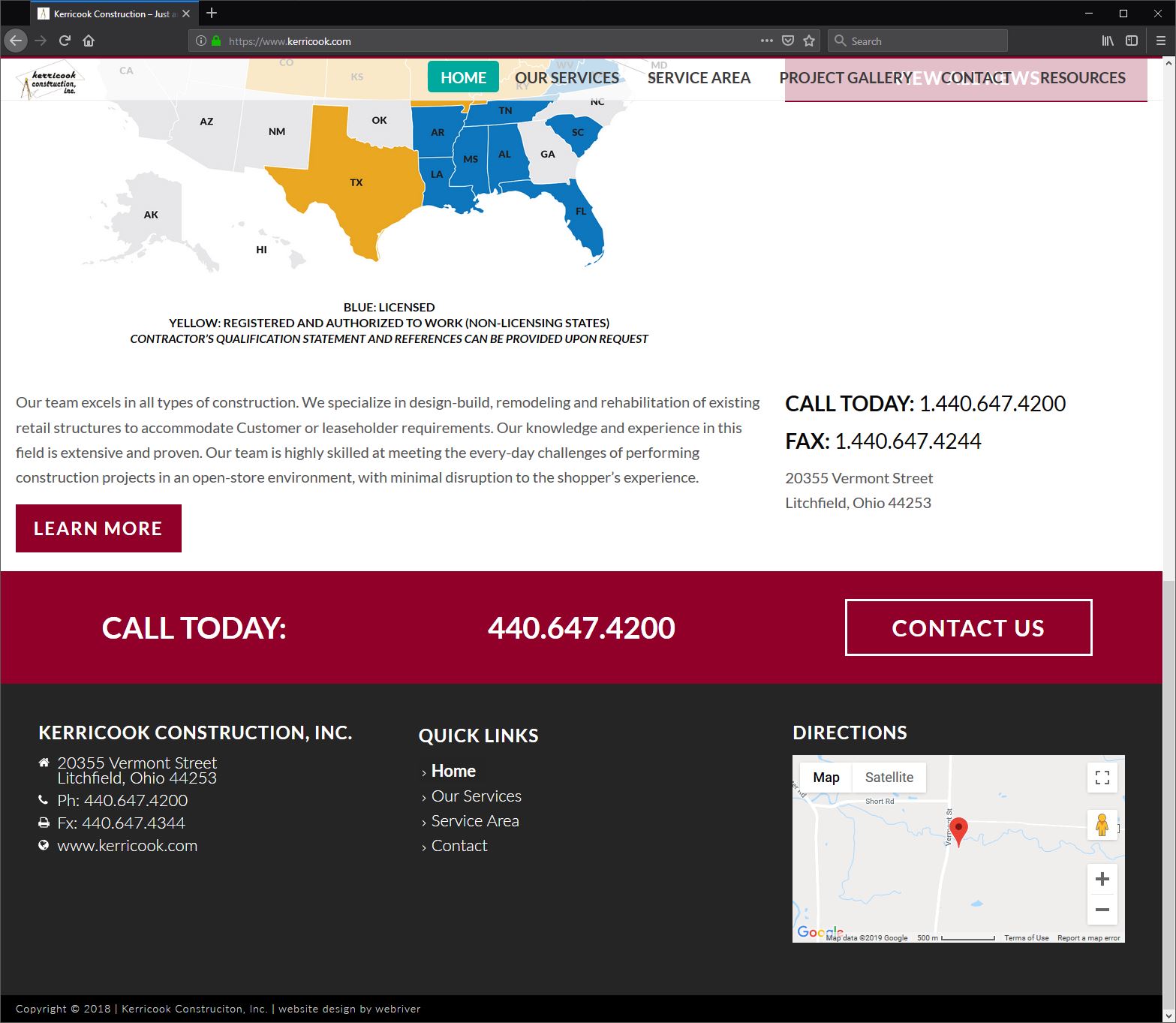
Task: Open page actions three-dots menu
Action: click(x=766, y=41)
